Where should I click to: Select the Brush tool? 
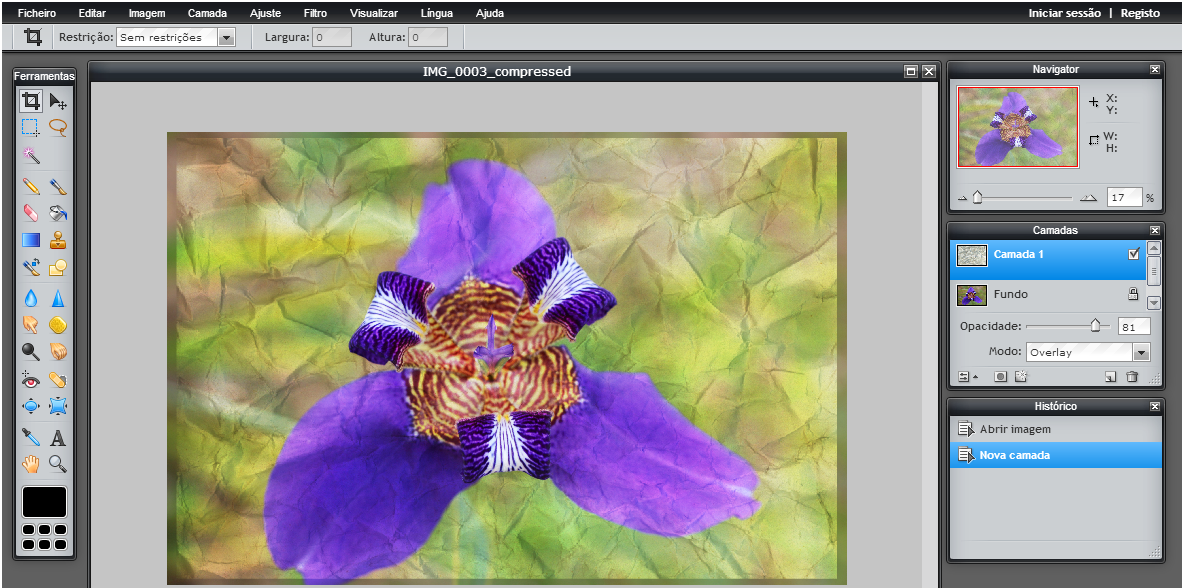[58, 186]
